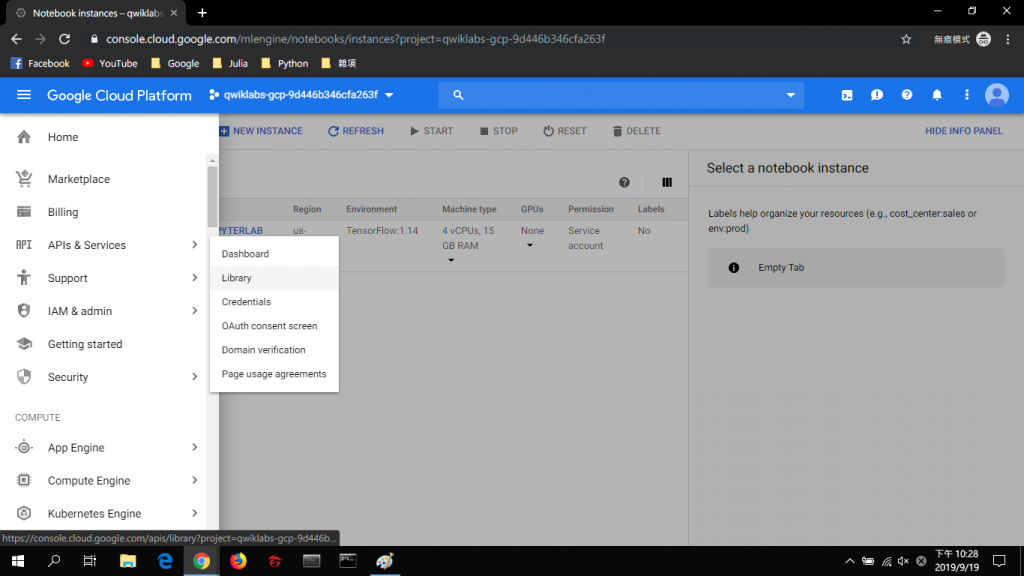Open the Python bookmarks folder
The height and width of the screenshot is (576, 1024).
pos(285,63)
